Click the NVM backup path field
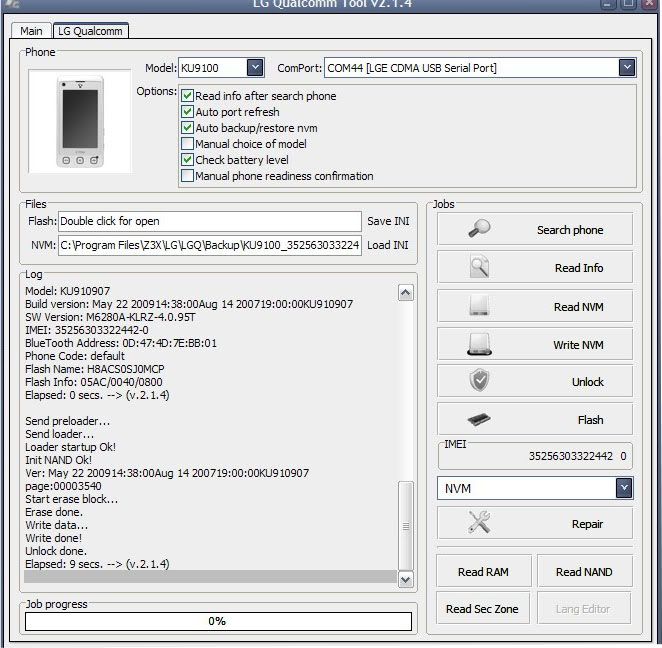The height and width of the screenshot is (648, 662). click(x=210, y=245)
